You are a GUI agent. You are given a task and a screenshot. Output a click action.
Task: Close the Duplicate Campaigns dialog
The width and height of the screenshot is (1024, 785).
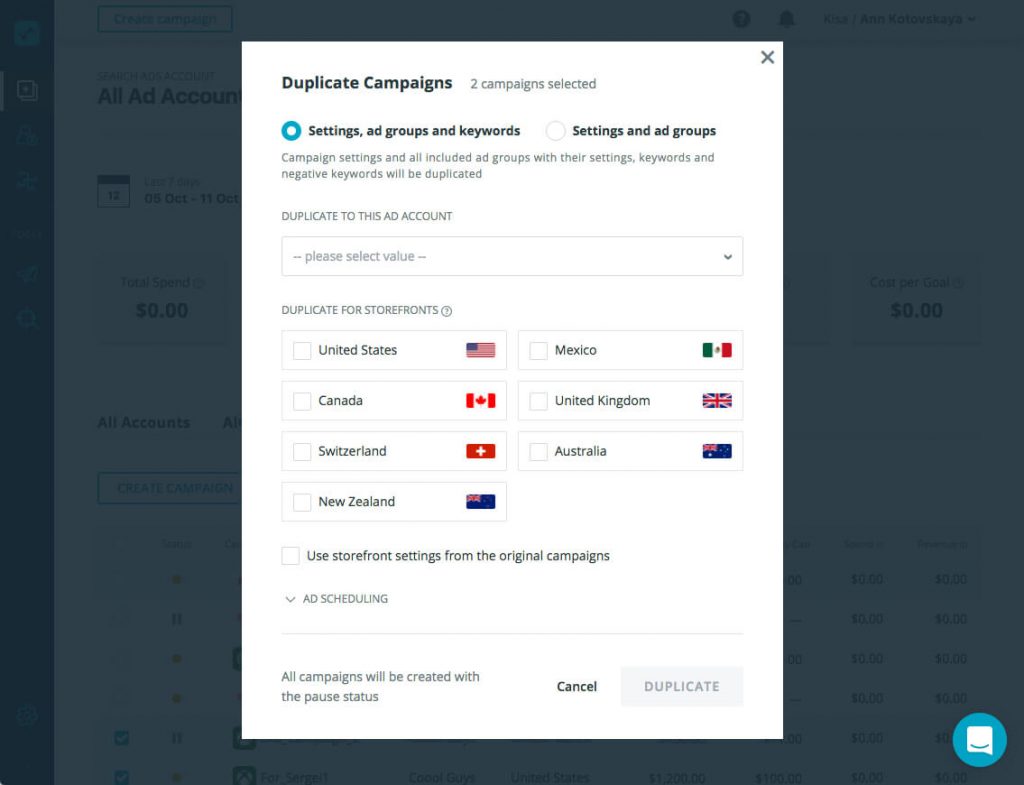point(767,57)
